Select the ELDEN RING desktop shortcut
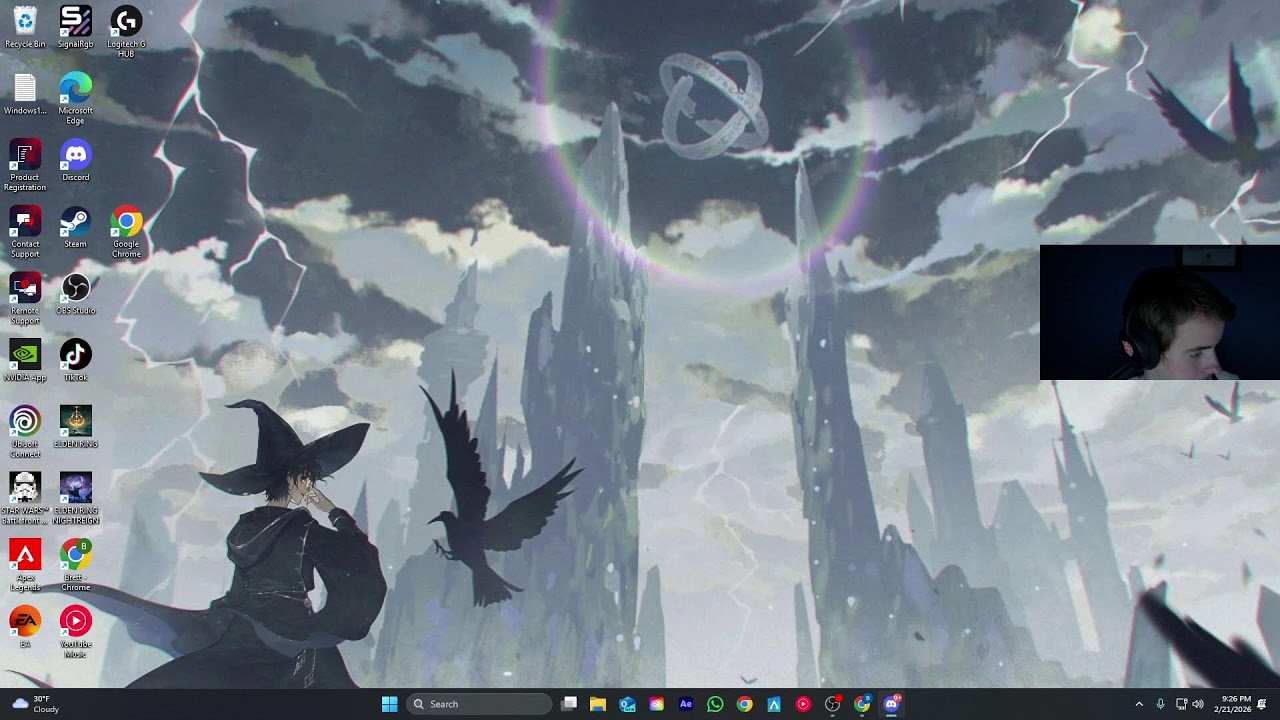The width and height of the screenshot is (1280, 720). click(75, 427)
